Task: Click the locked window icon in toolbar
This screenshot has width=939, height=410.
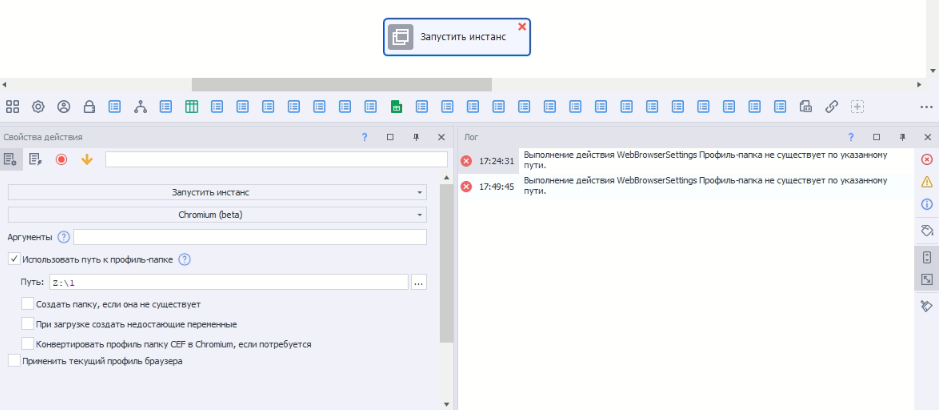Action: point(805,107)
